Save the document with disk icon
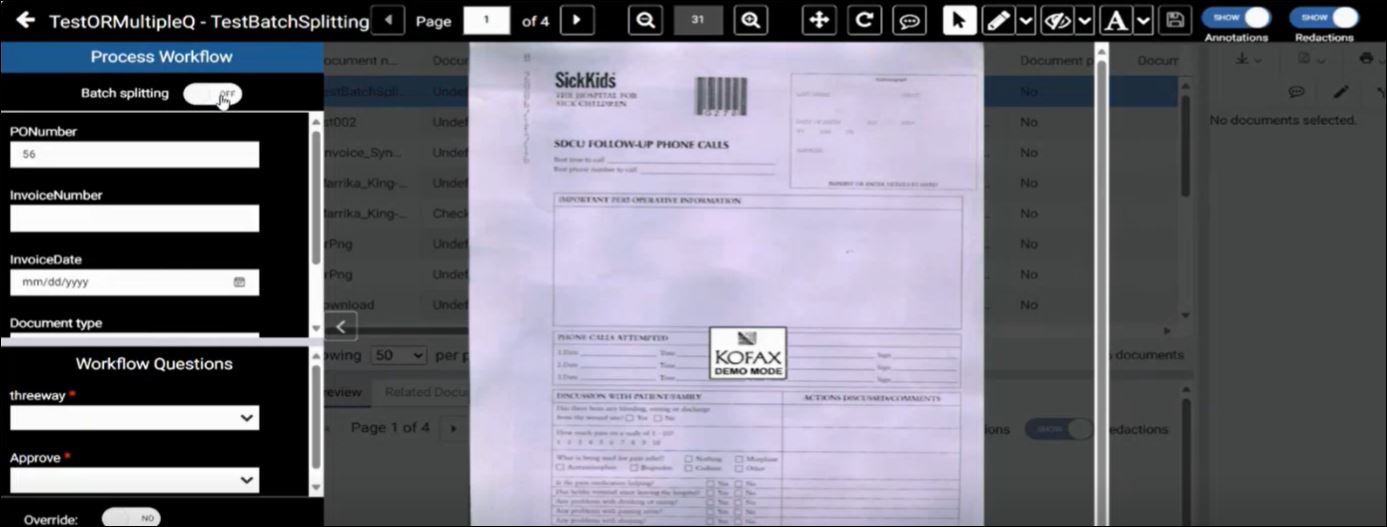Viewport: 1387px width, 527px height. pos(1175,20)
